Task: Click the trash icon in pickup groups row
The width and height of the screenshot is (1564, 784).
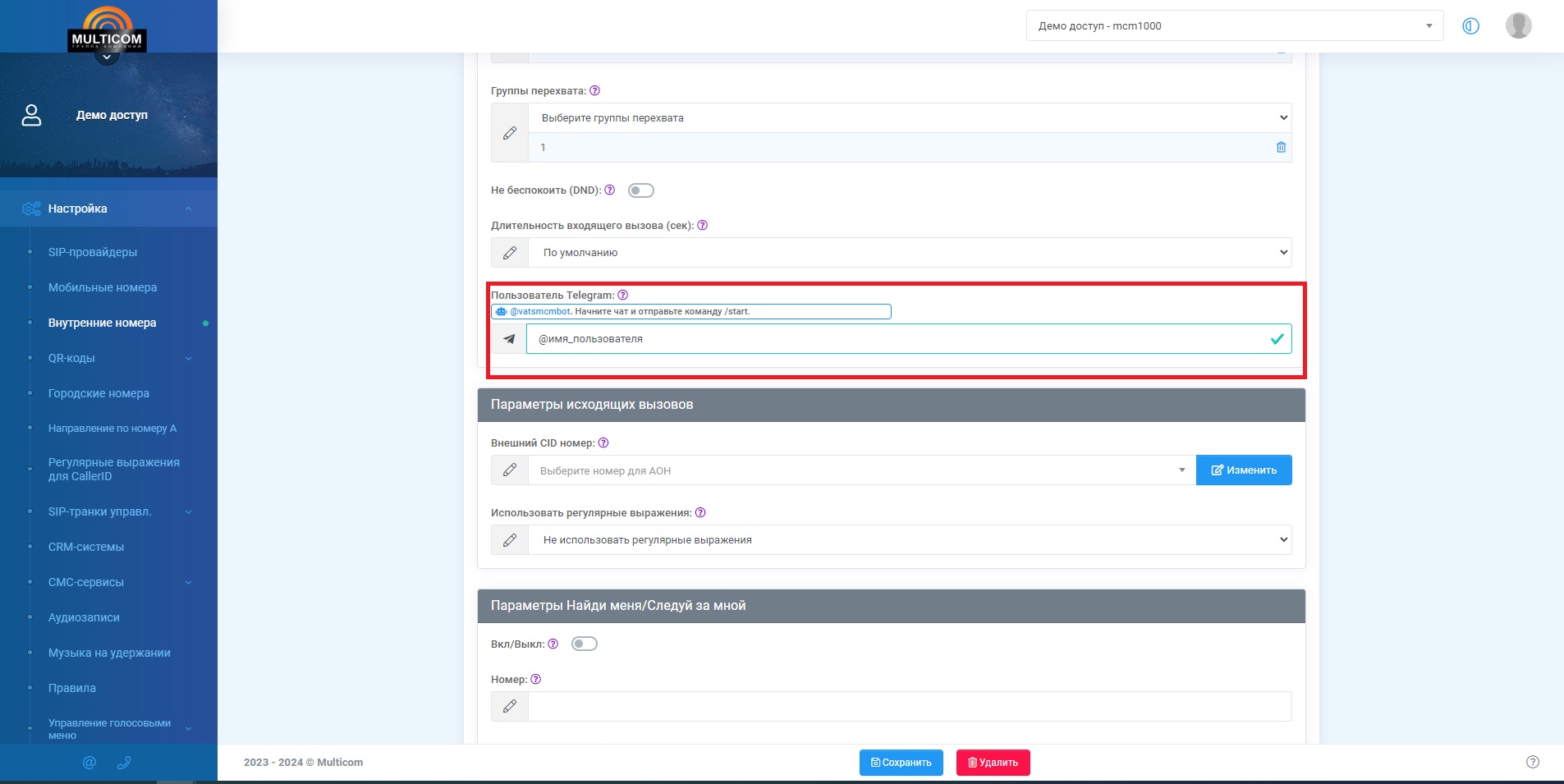Action: [x=1281, y=148]
